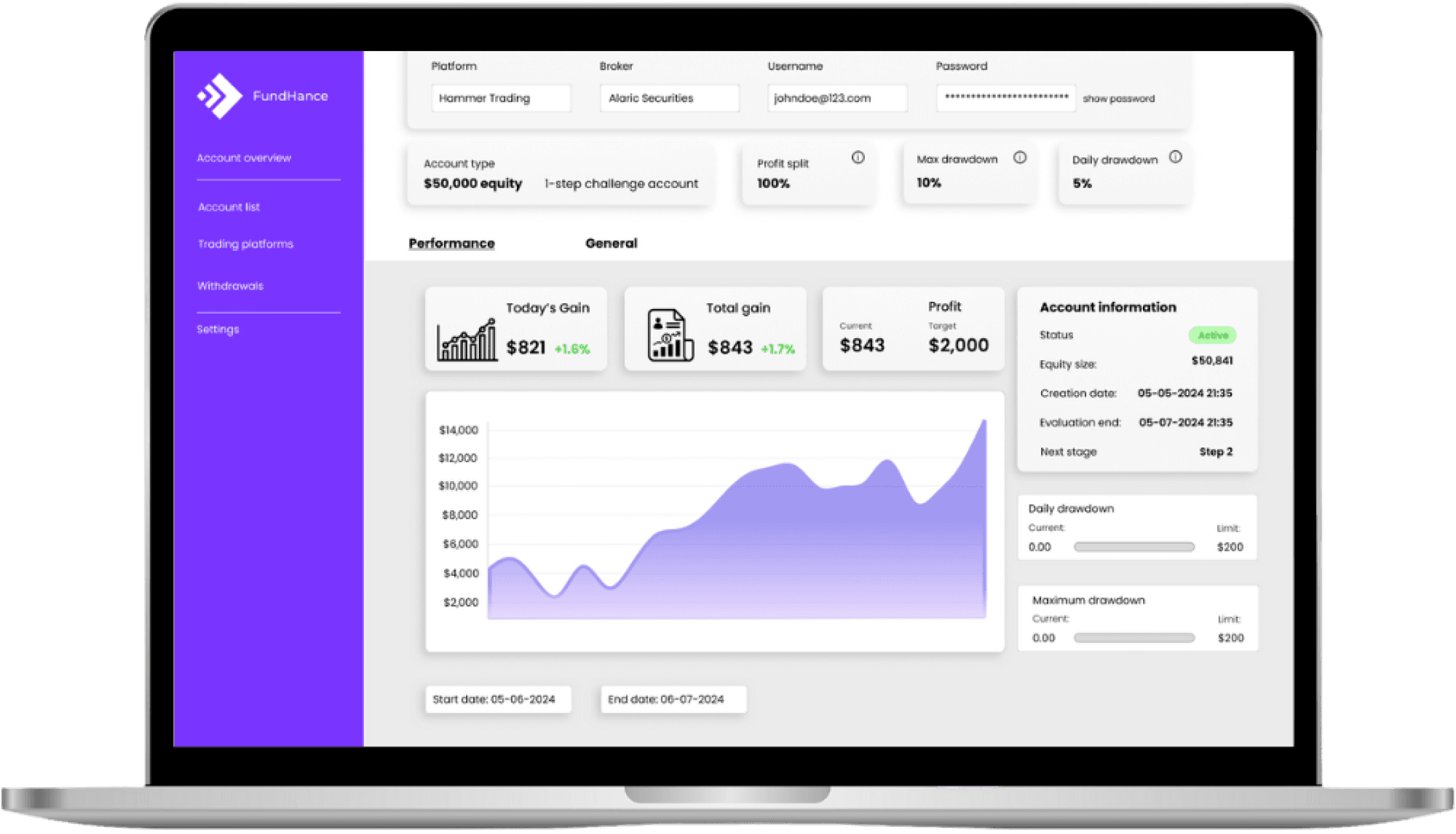Click the Username field johndoe@123.com
This screenshot has width=1456, height=834.
(x=837, y=98)
